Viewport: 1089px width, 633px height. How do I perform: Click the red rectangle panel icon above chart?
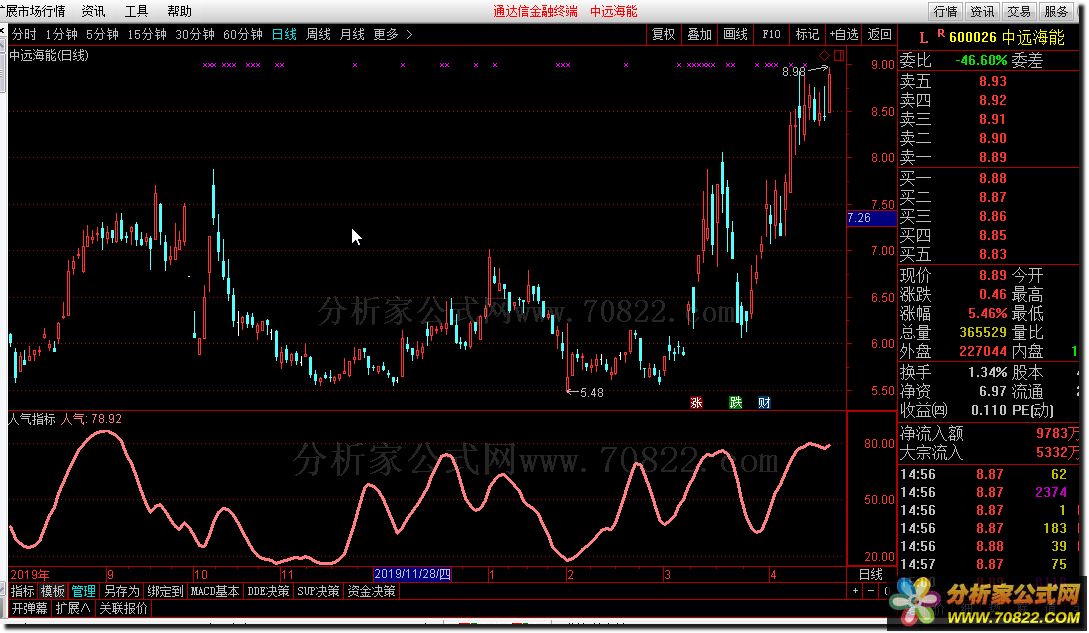[839, 55]
